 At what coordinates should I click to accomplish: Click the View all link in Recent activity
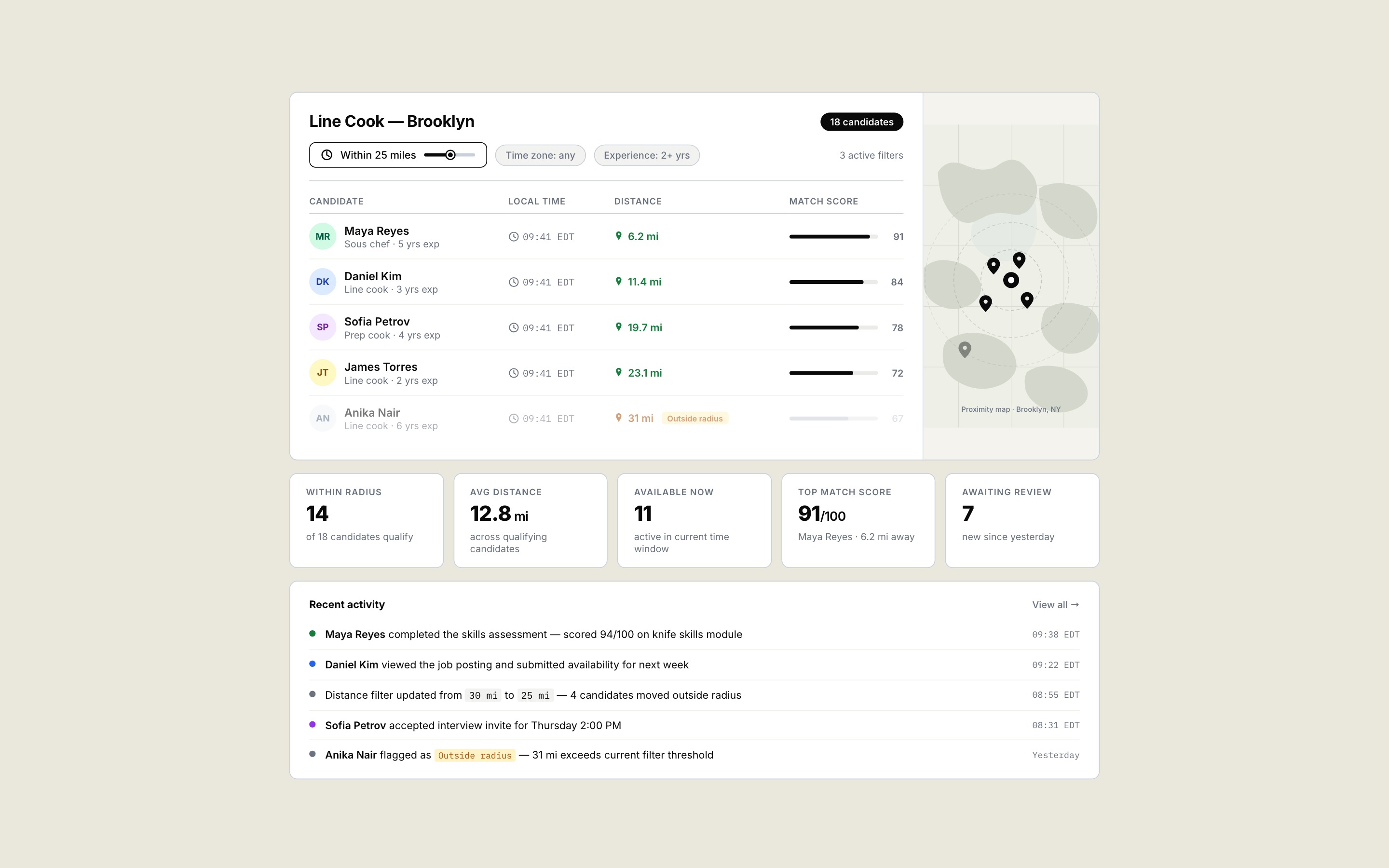tap(1056, 605)
